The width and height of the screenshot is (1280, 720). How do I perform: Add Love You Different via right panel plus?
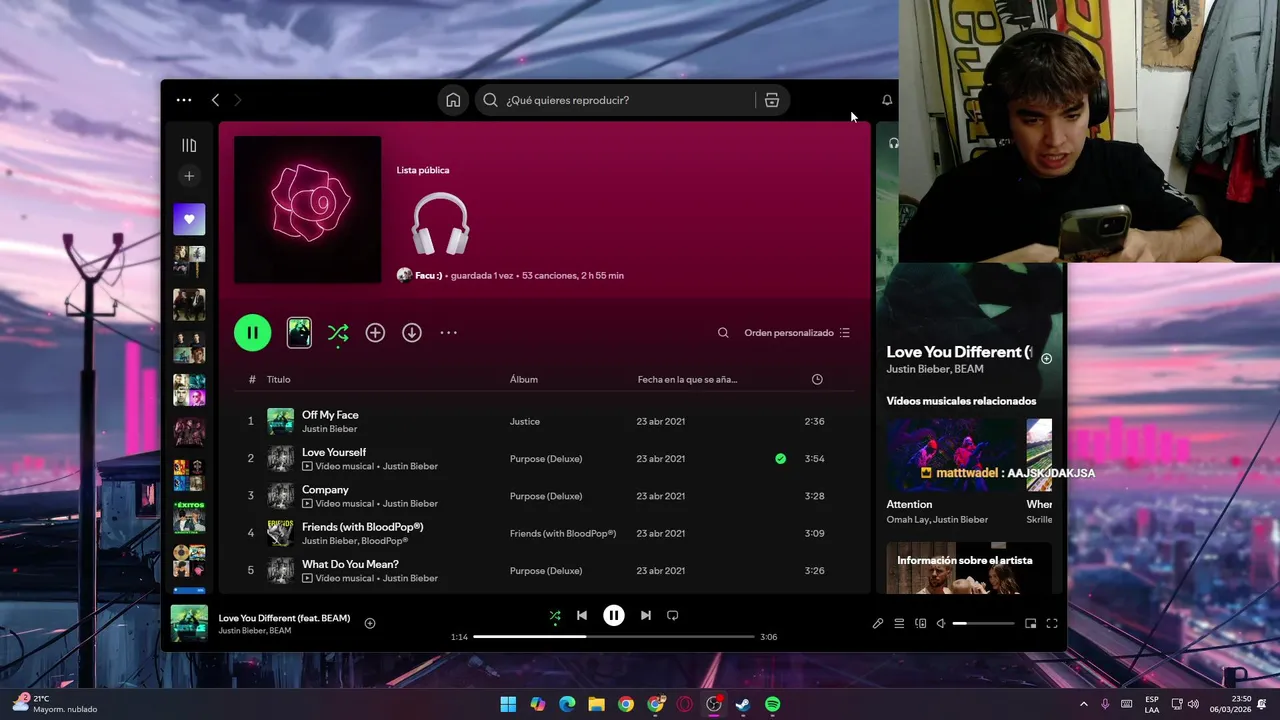coord(1047,359)
